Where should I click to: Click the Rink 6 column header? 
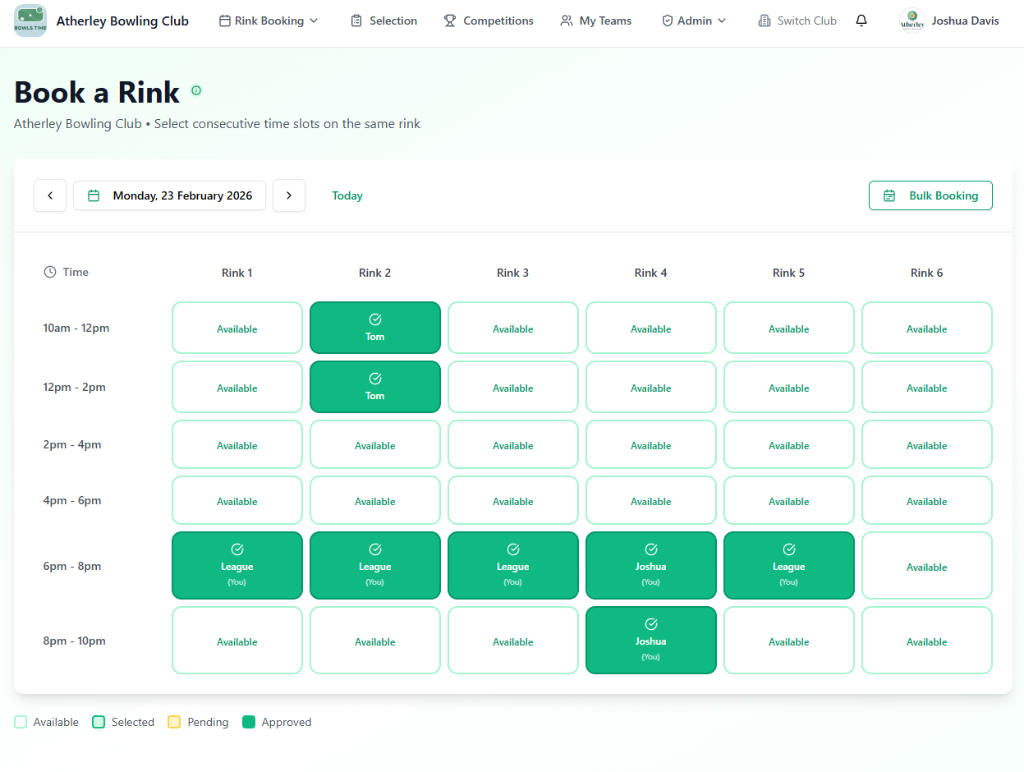927,273
